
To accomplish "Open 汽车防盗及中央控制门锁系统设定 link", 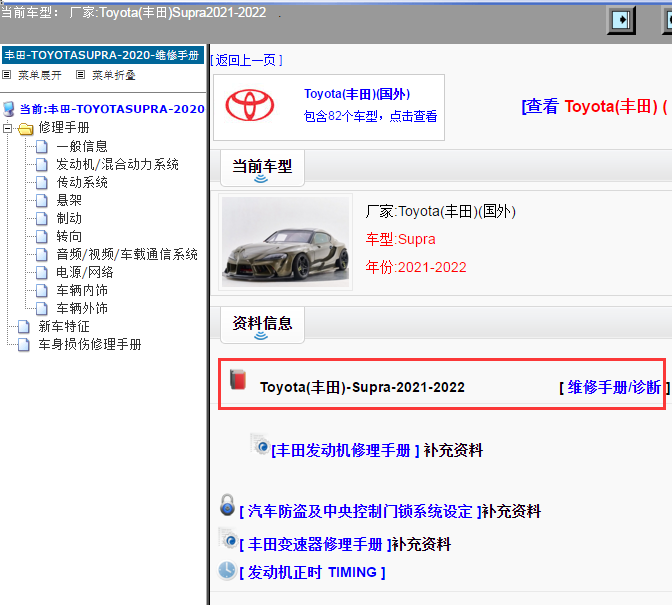I will click(360, 511).
